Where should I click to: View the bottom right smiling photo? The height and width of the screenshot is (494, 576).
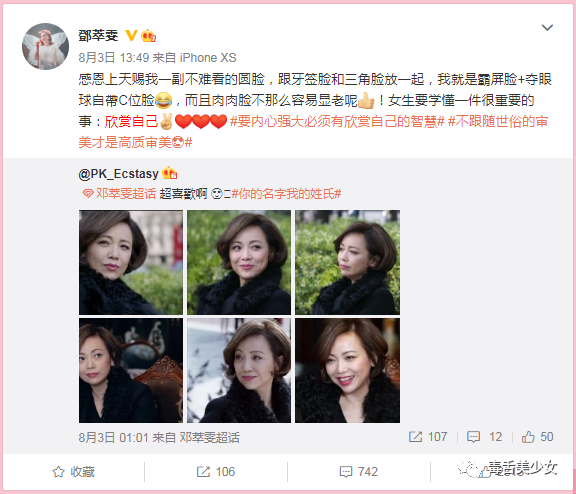click(x=347, y=370)
